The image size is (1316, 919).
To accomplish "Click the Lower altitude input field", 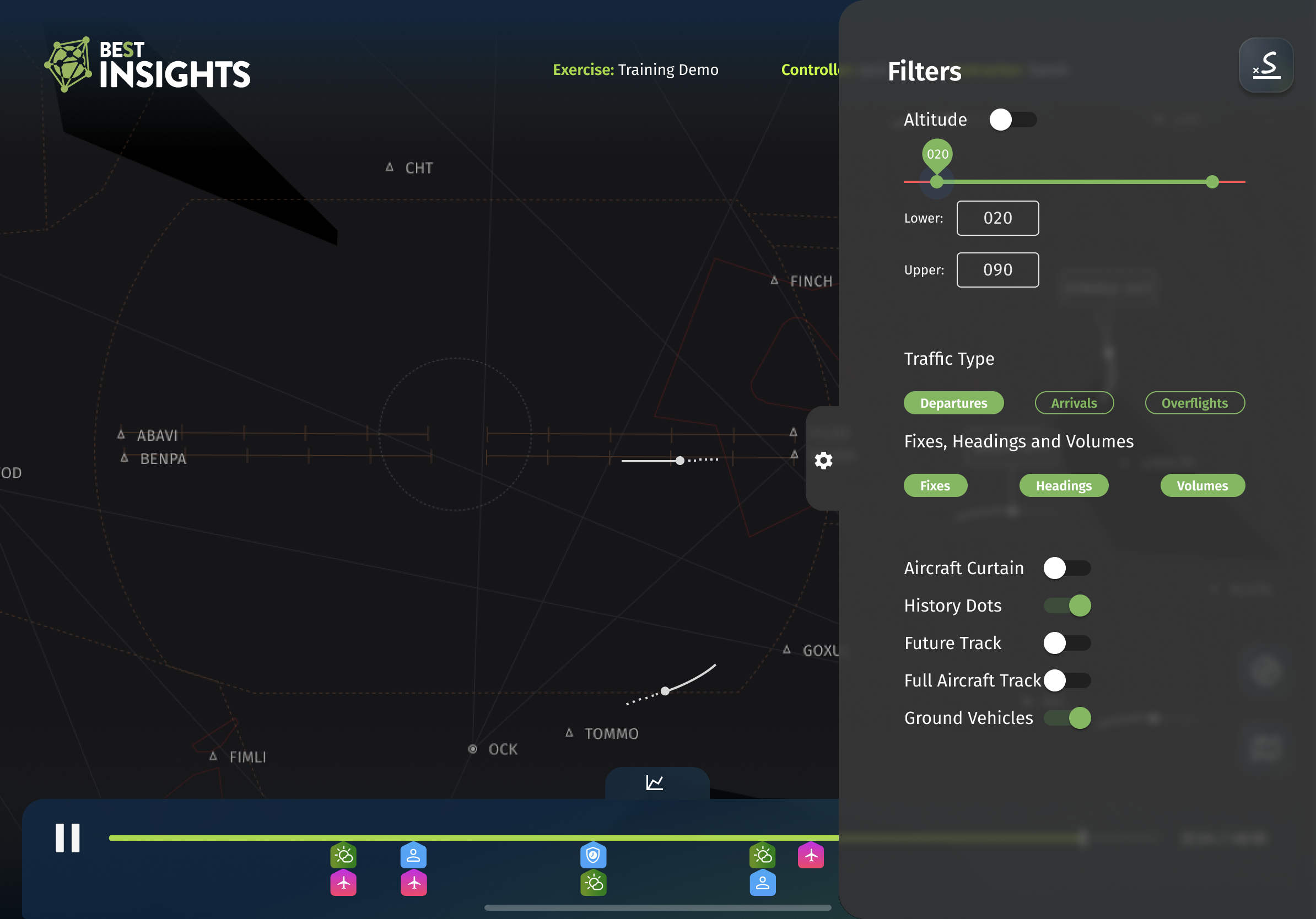I will click(x=997, y=218).
